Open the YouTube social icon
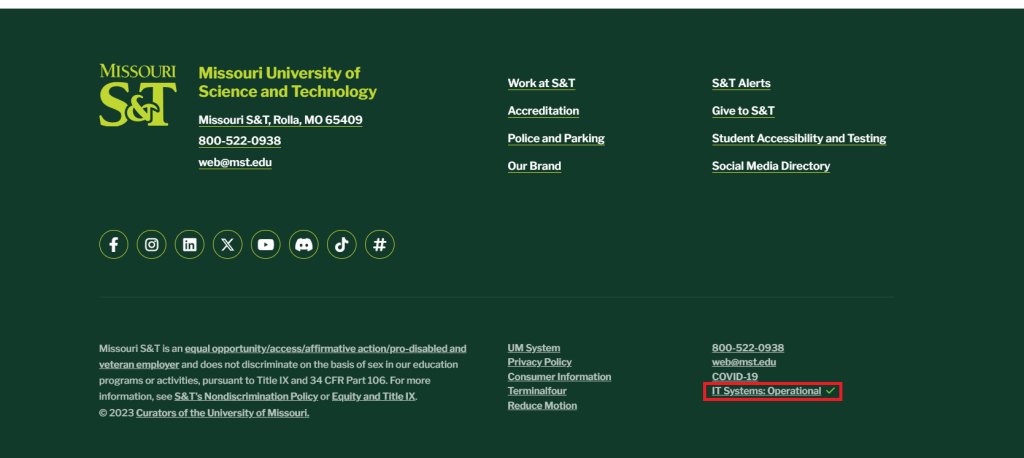The image size is (1024, 458). pos(266,244)
